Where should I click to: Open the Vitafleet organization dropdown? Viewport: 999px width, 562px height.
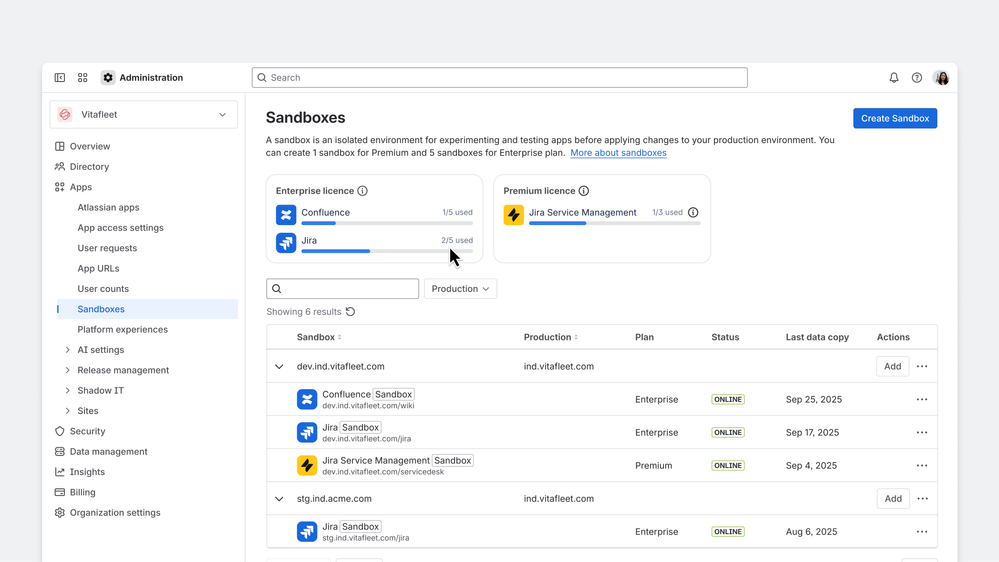(x=144, y=115)
